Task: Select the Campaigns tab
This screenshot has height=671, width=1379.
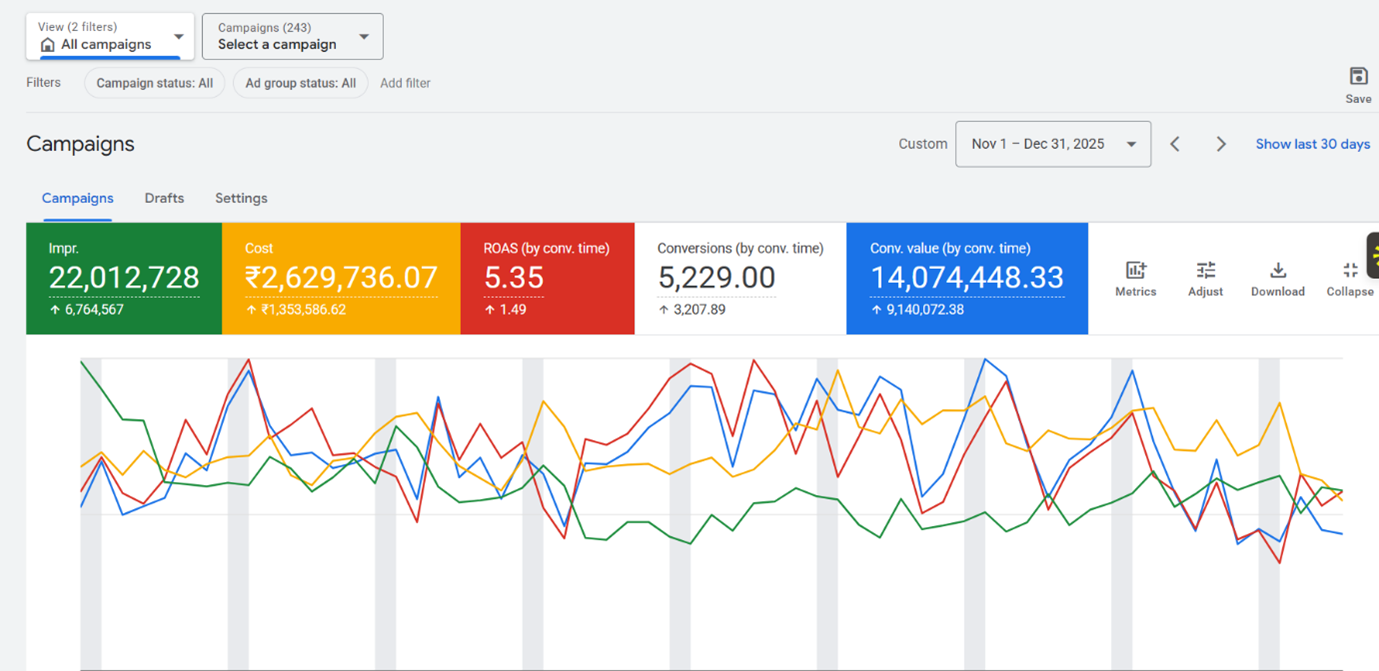Action: click(x=77, y=198)
